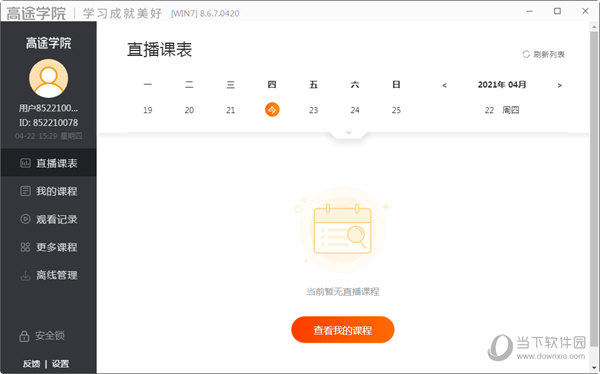Click the 反馈 feedback link
600x374 pixels.
[31, 364]
